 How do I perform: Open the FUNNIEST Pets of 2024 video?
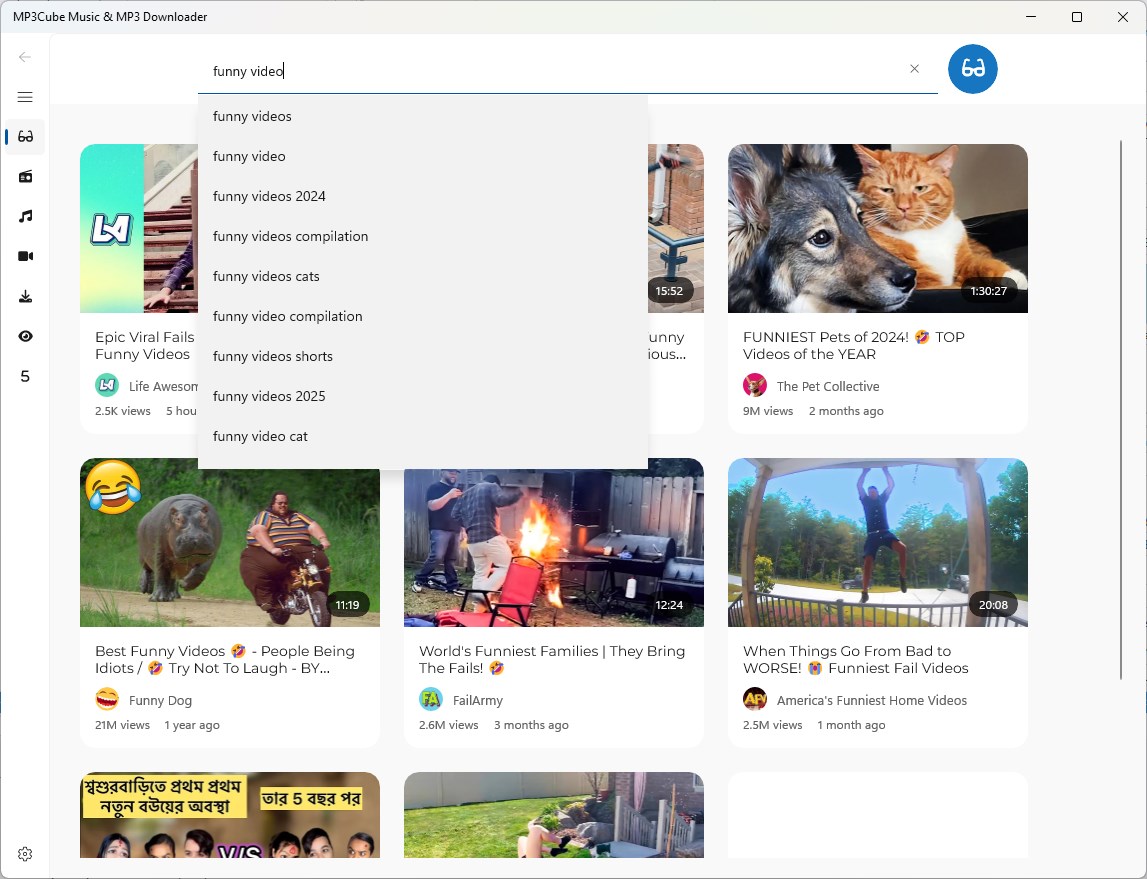(x=877, y=228)
